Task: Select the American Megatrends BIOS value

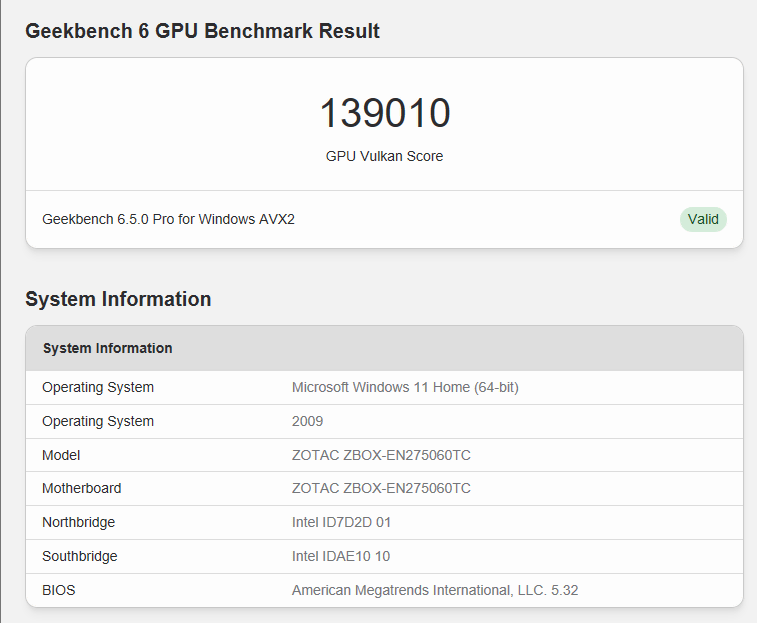Action: tap(435, 590)
